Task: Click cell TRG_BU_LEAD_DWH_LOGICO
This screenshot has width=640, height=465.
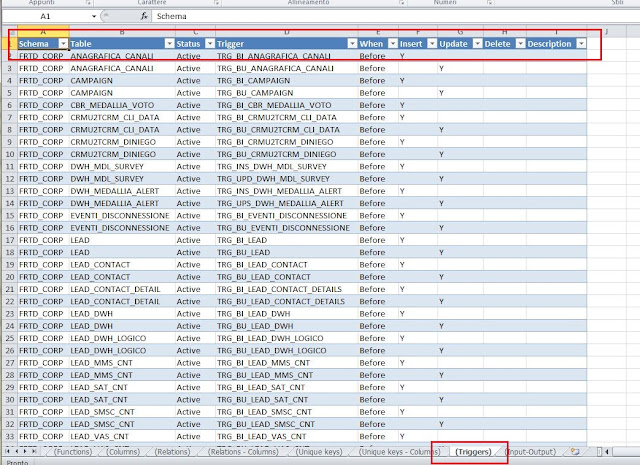Action: coord(287,351)
